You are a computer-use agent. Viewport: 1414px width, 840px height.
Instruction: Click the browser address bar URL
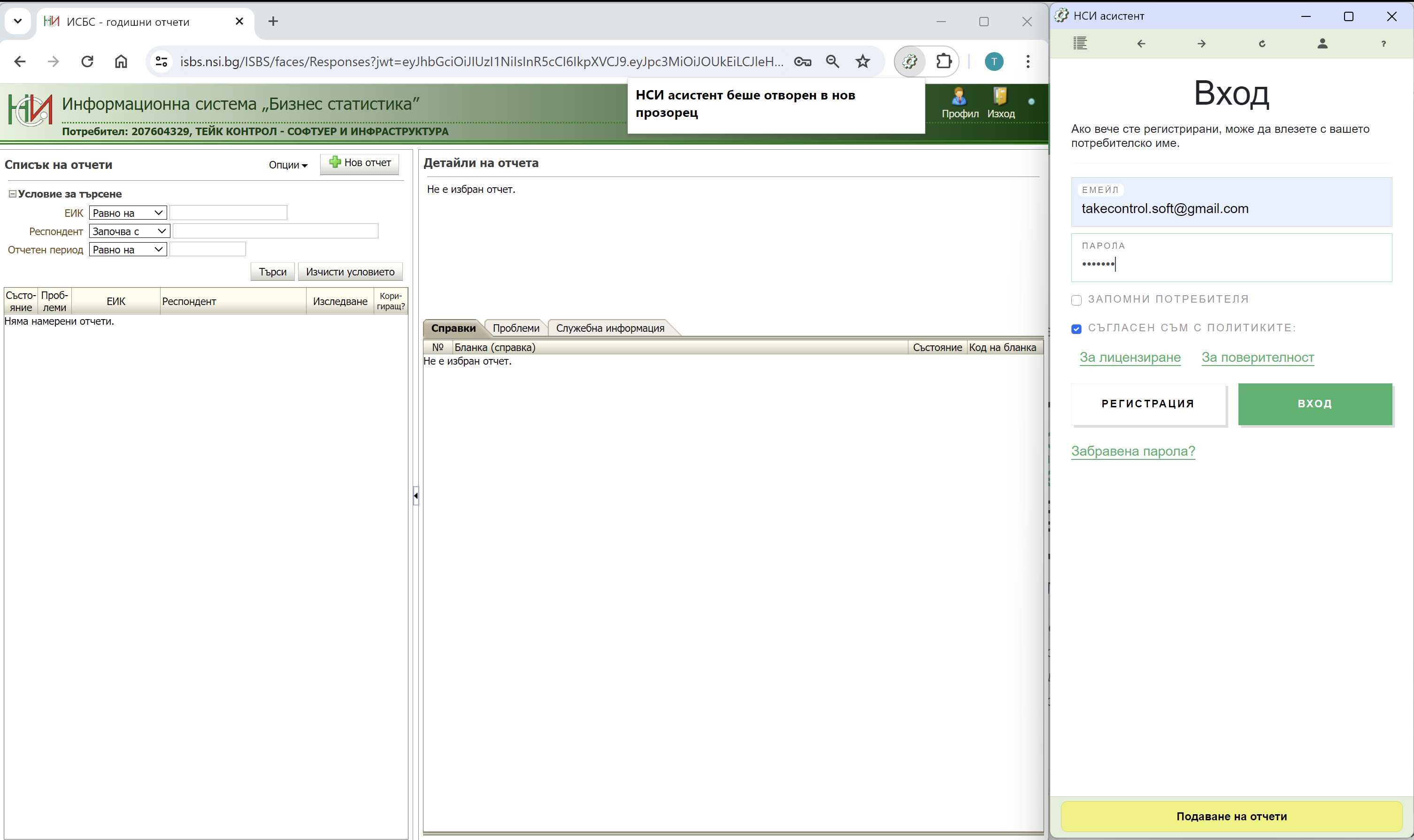click(x=481, y=61)
